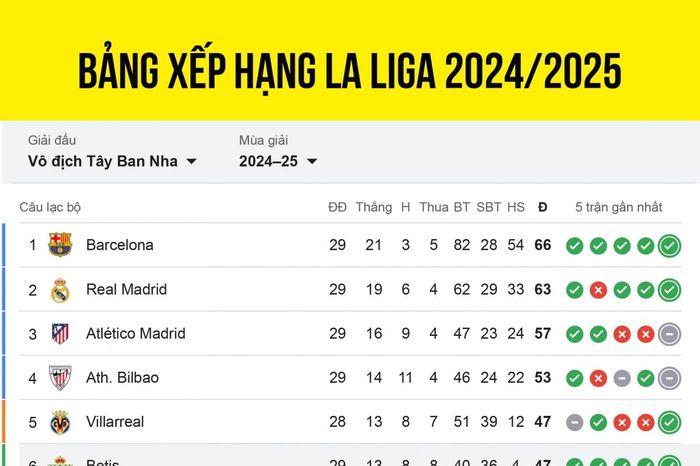This screenshot has width=700, height=466.
Task: Click the Thắng column header
Action: tap(374, 207)
